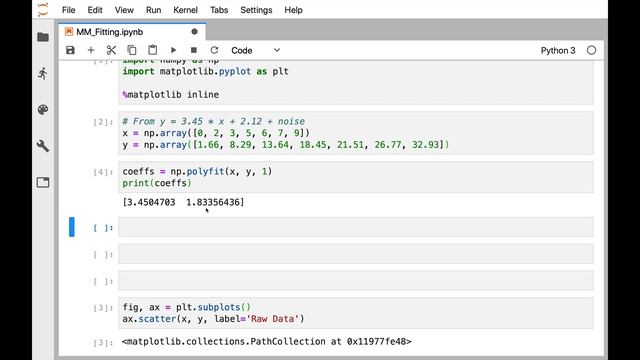
Task: Click the [2]: cell prompt
Action: click(103, 122)
